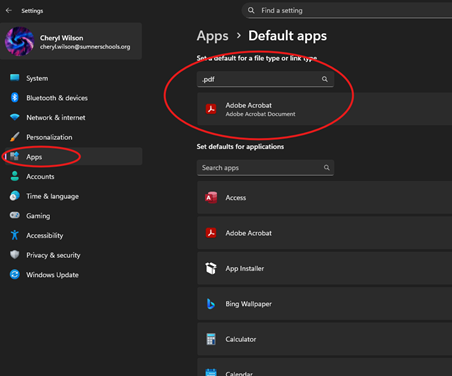Open Gaming settings
Viewport: 452px width, 376px height.
(73, 216)
